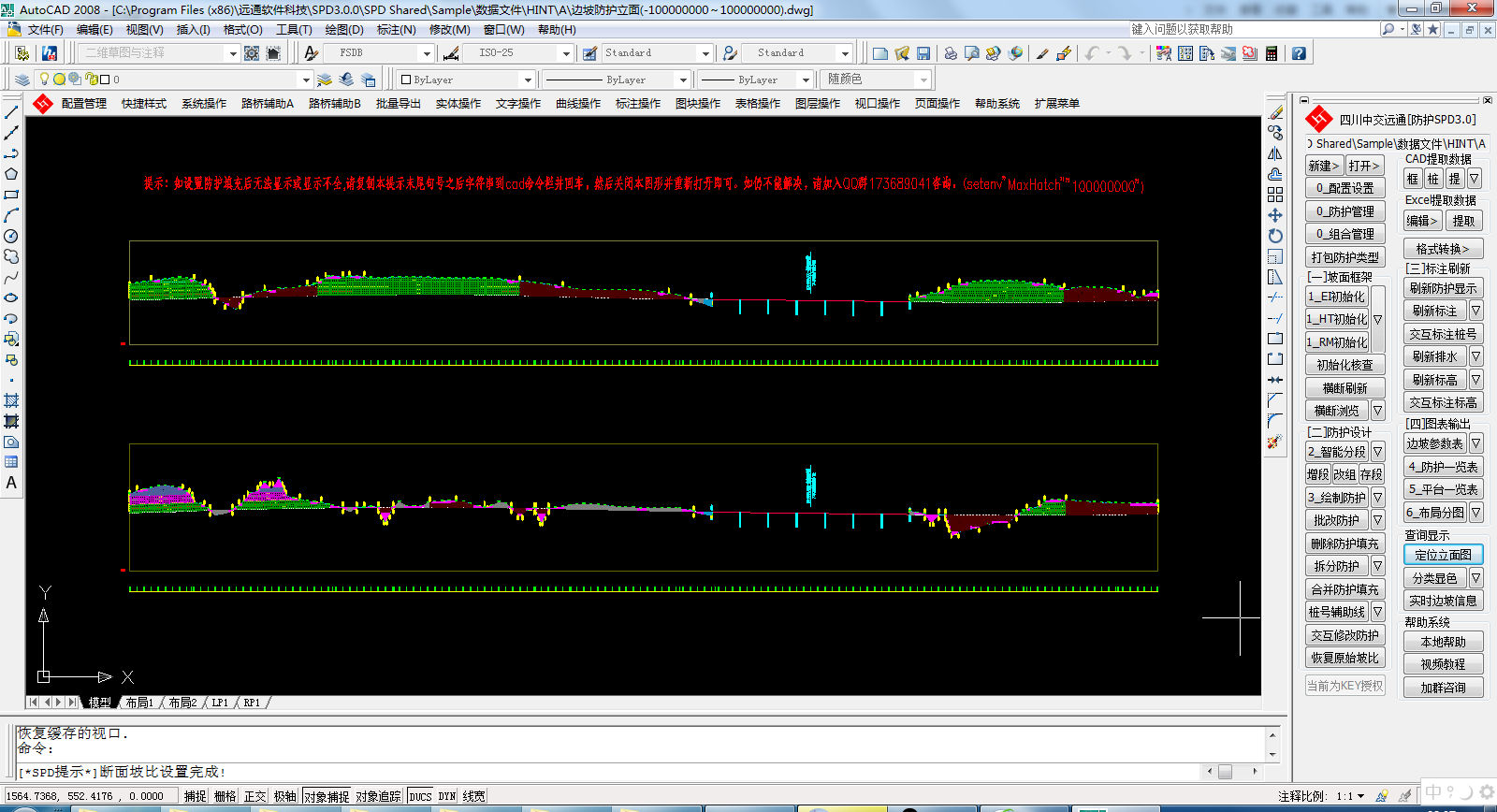Select the Polygon draw tool
The height and width of the screenshot is (812, 1497).
(11, 174)
